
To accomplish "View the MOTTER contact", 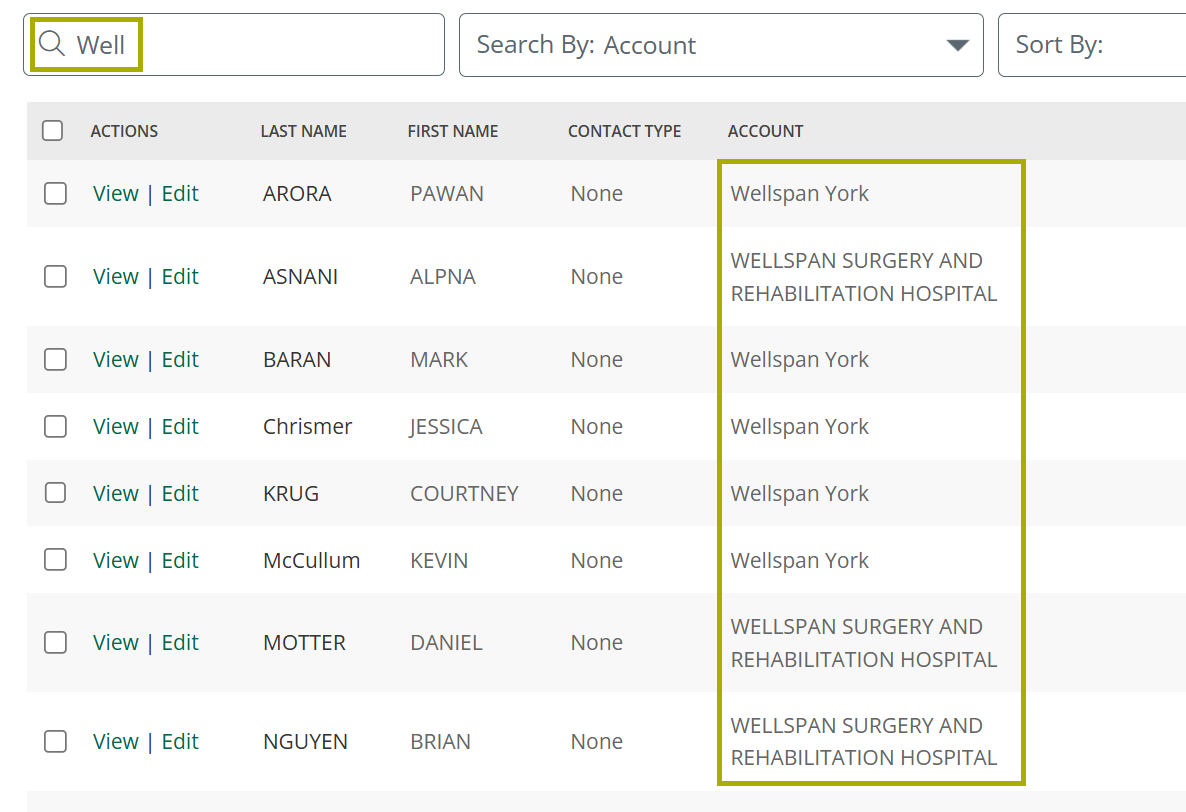I will click(x=116, y=643).
